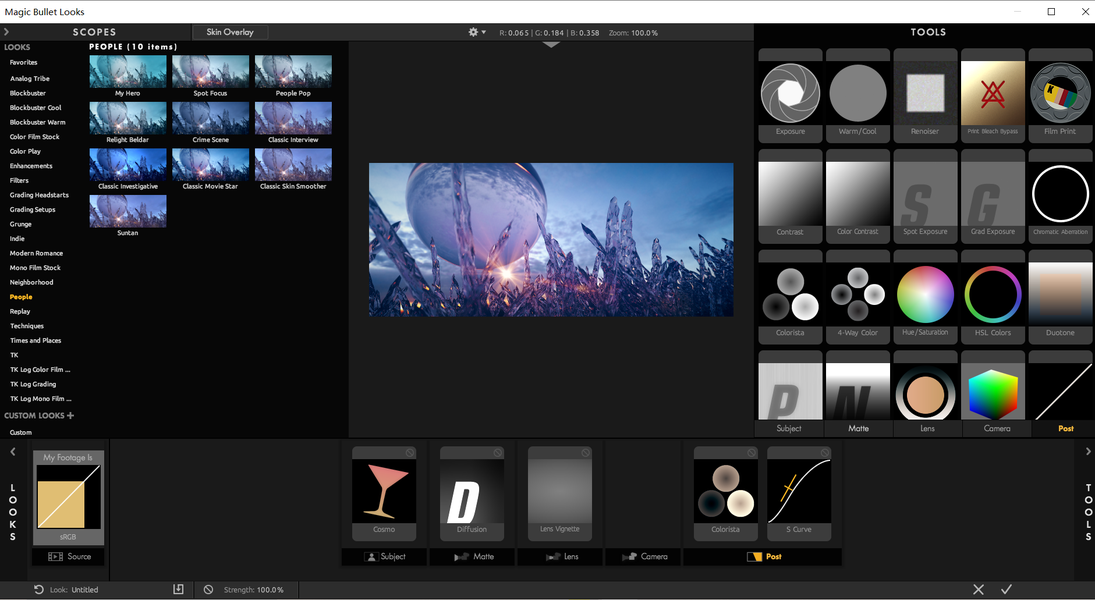Select the Matte section in the chain
Viewport: 1095px width, 600px height.
click(x=472, y=557)
